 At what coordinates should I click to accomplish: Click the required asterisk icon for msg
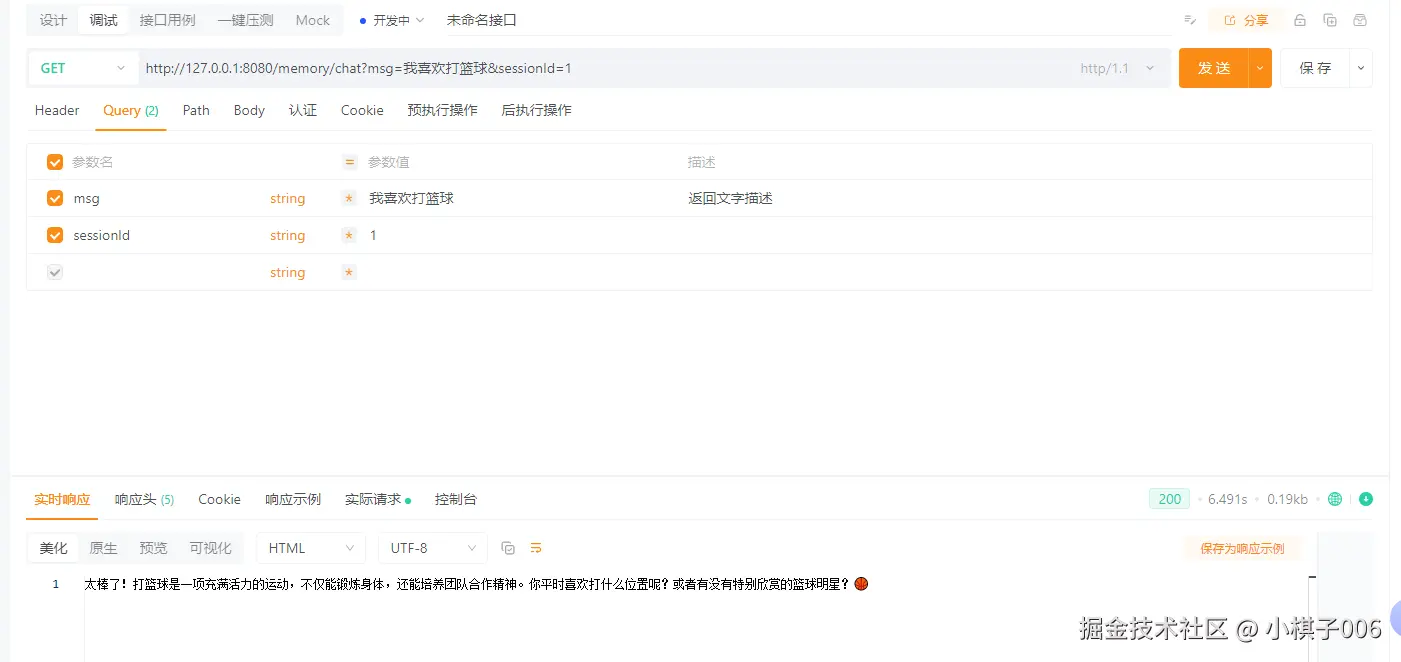point(349,198)
